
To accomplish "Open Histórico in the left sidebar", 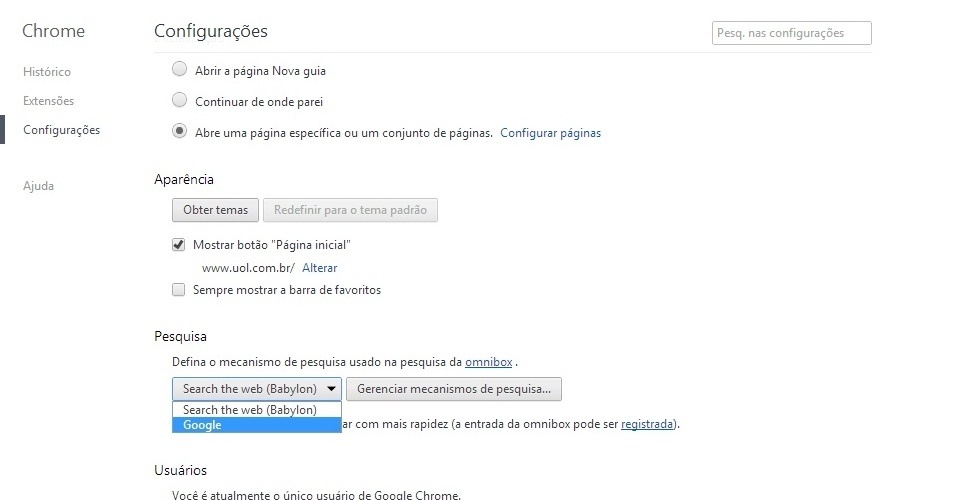I will (47, 72).
